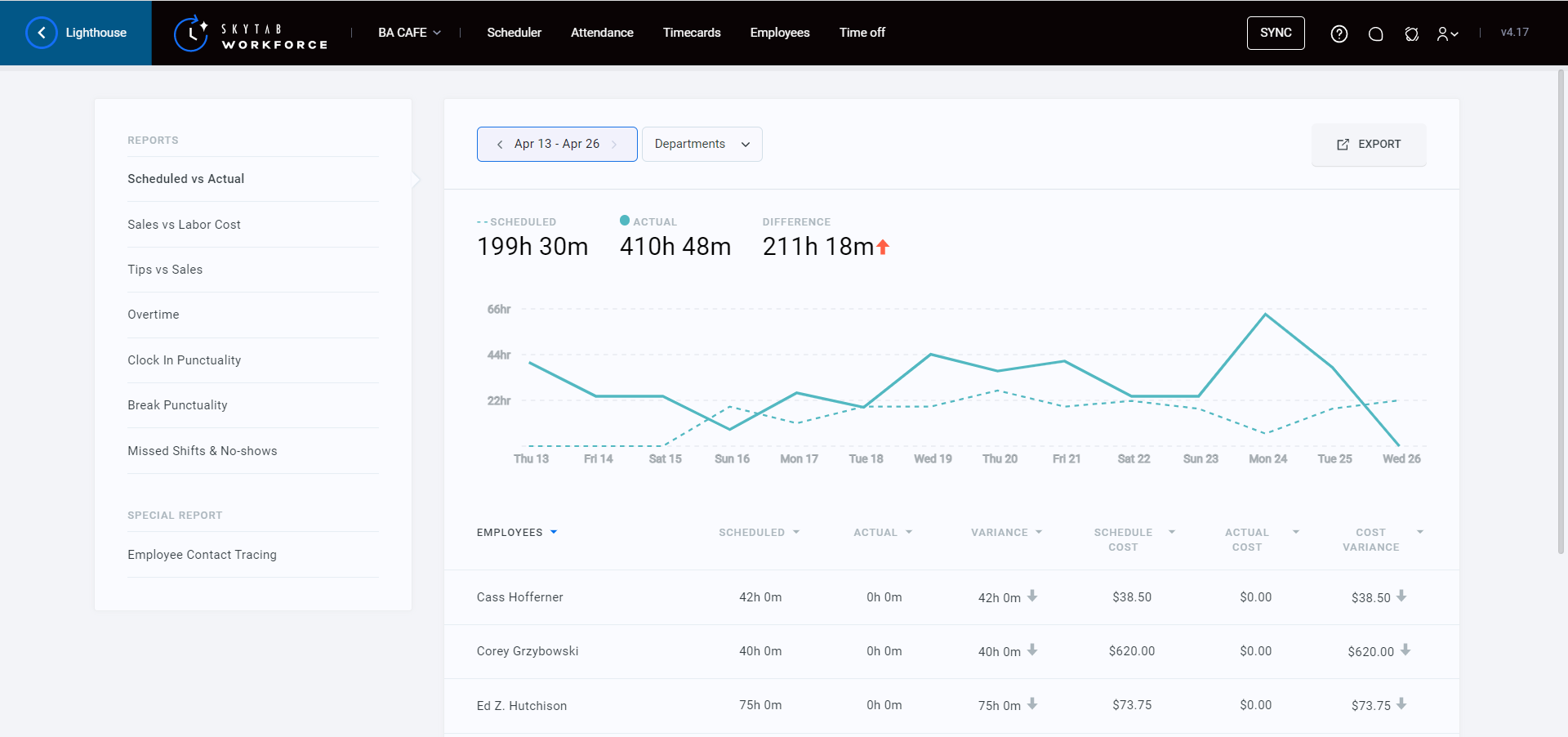Open Employee Contact Tracing special report

(x=202, y=555)
